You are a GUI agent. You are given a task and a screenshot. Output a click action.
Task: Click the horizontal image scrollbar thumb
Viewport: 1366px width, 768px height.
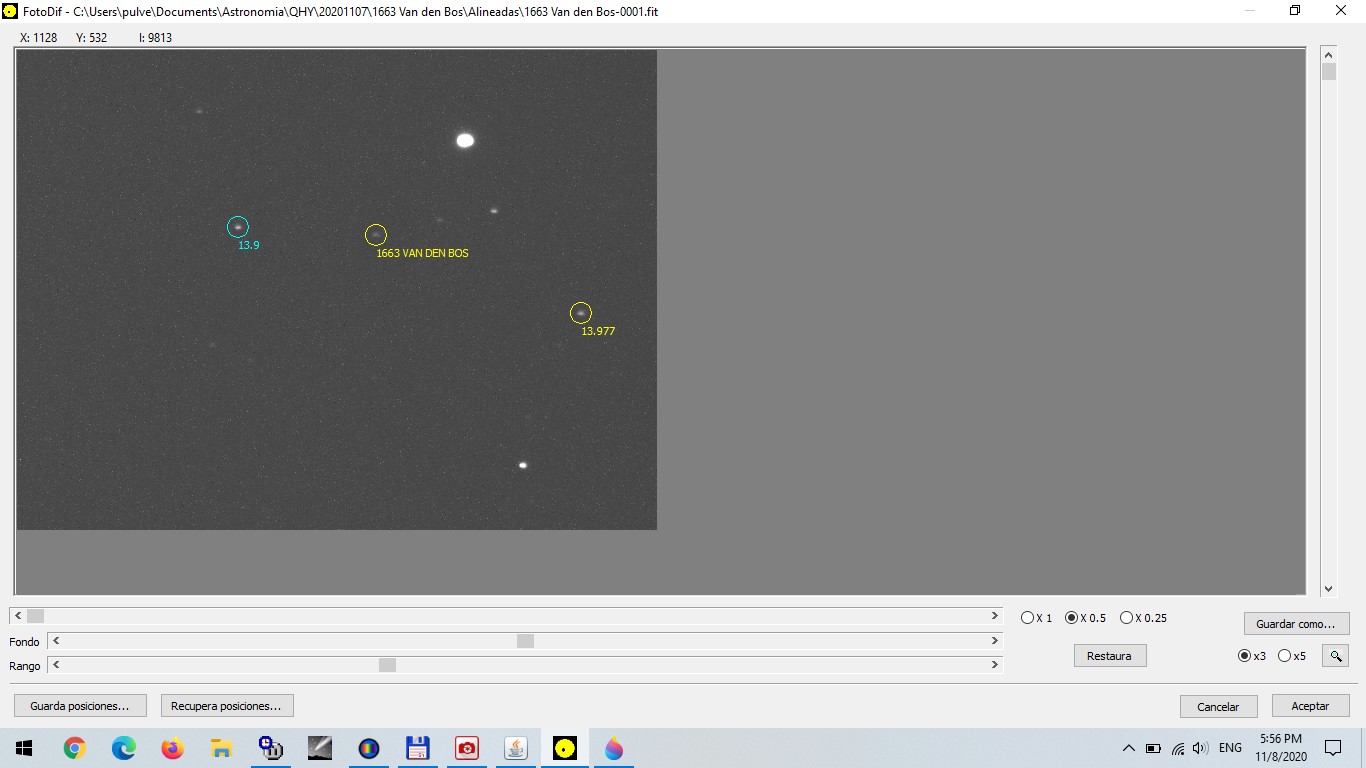(x=35, y=616)
